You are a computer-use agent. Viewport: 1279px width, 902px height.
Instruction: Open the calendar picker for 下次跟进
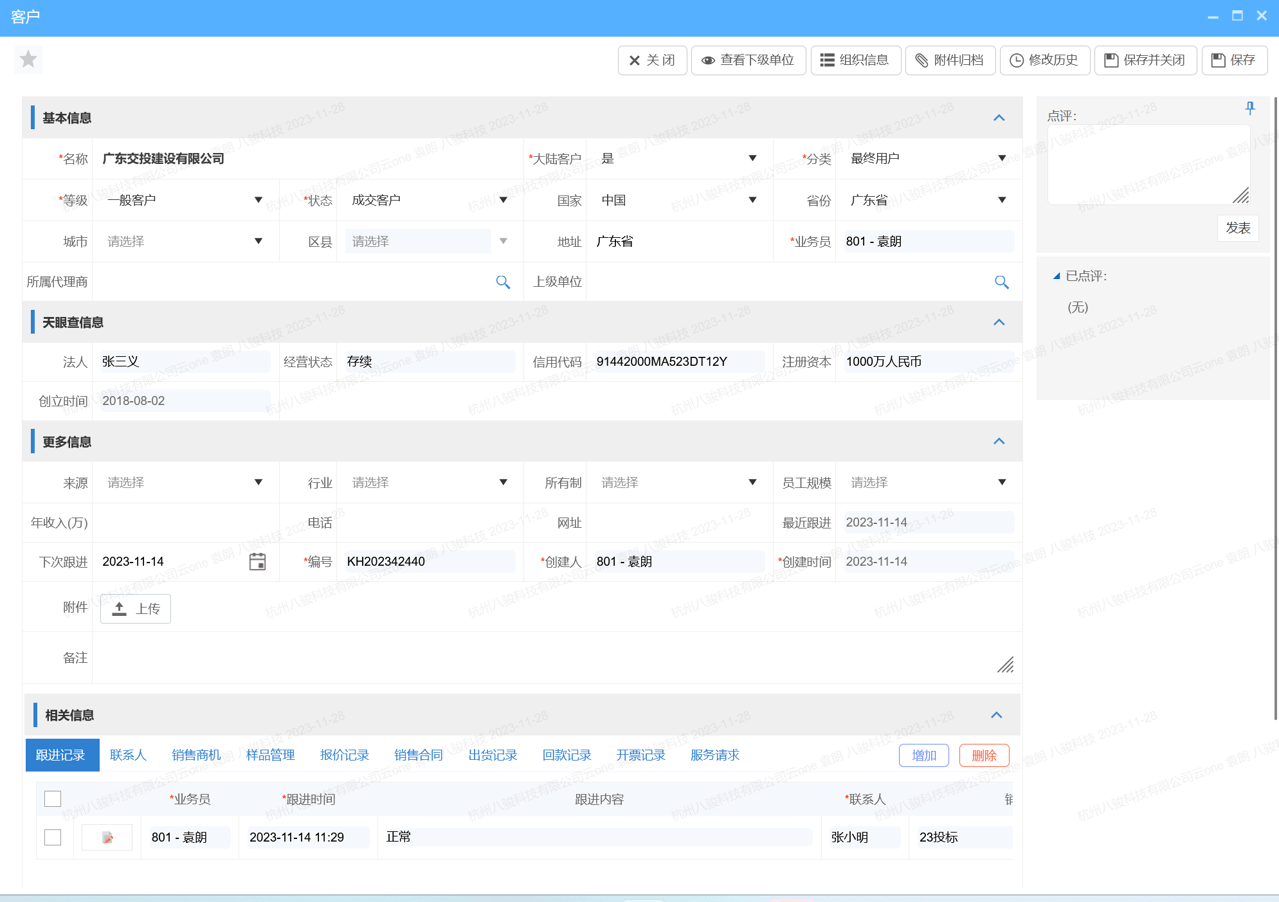[257, 562]
